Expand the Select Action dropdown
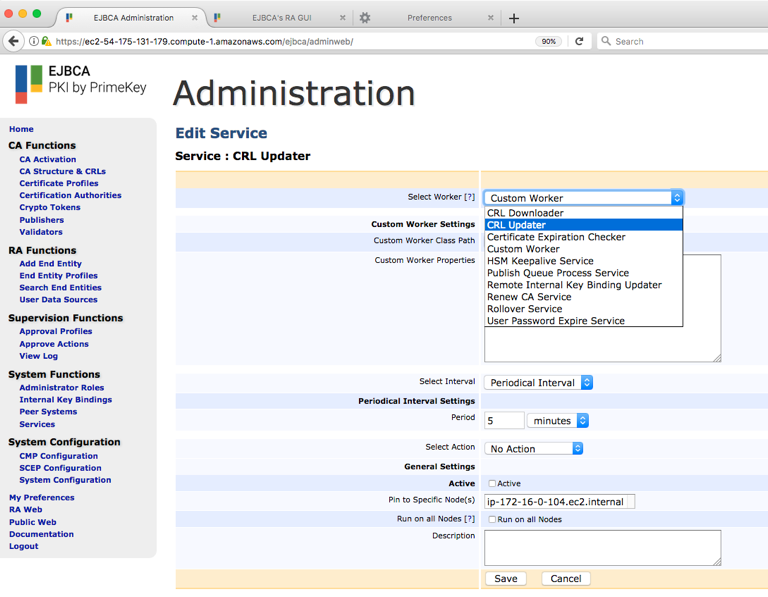 [x=533, y=448]
